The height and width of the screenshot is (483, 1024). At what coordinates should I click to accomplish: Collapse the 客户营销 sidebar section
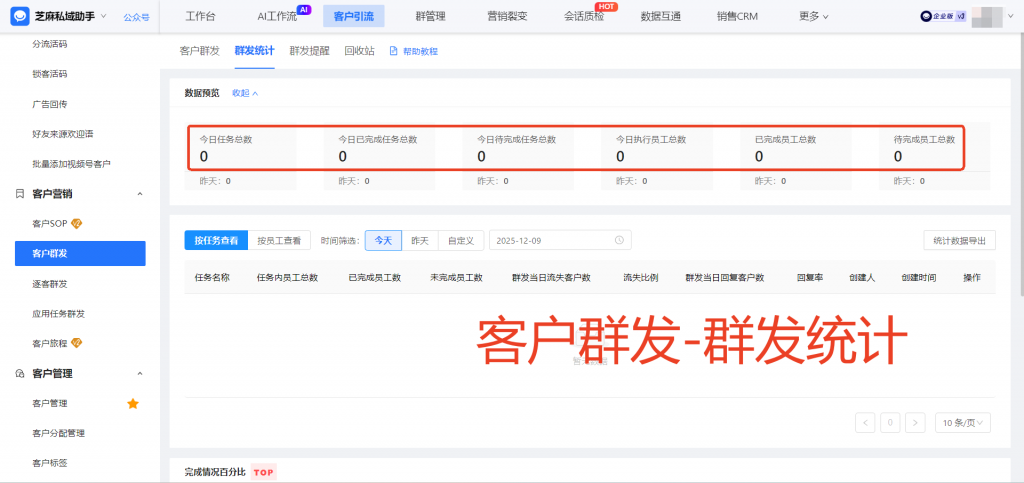tap(139, 194)
